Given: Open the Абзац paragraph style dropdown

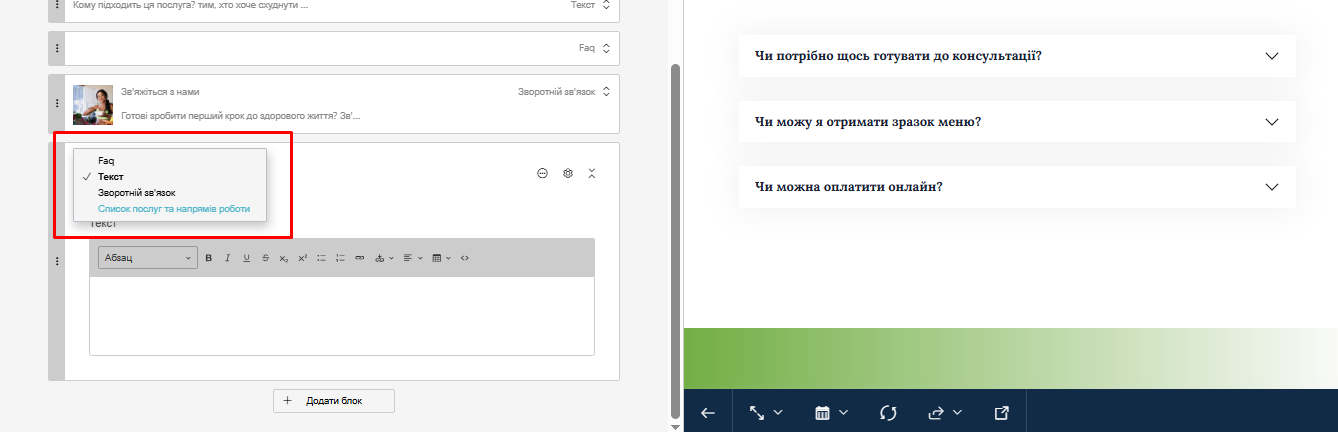Looking at the screenshot, I should click(148, 258).
